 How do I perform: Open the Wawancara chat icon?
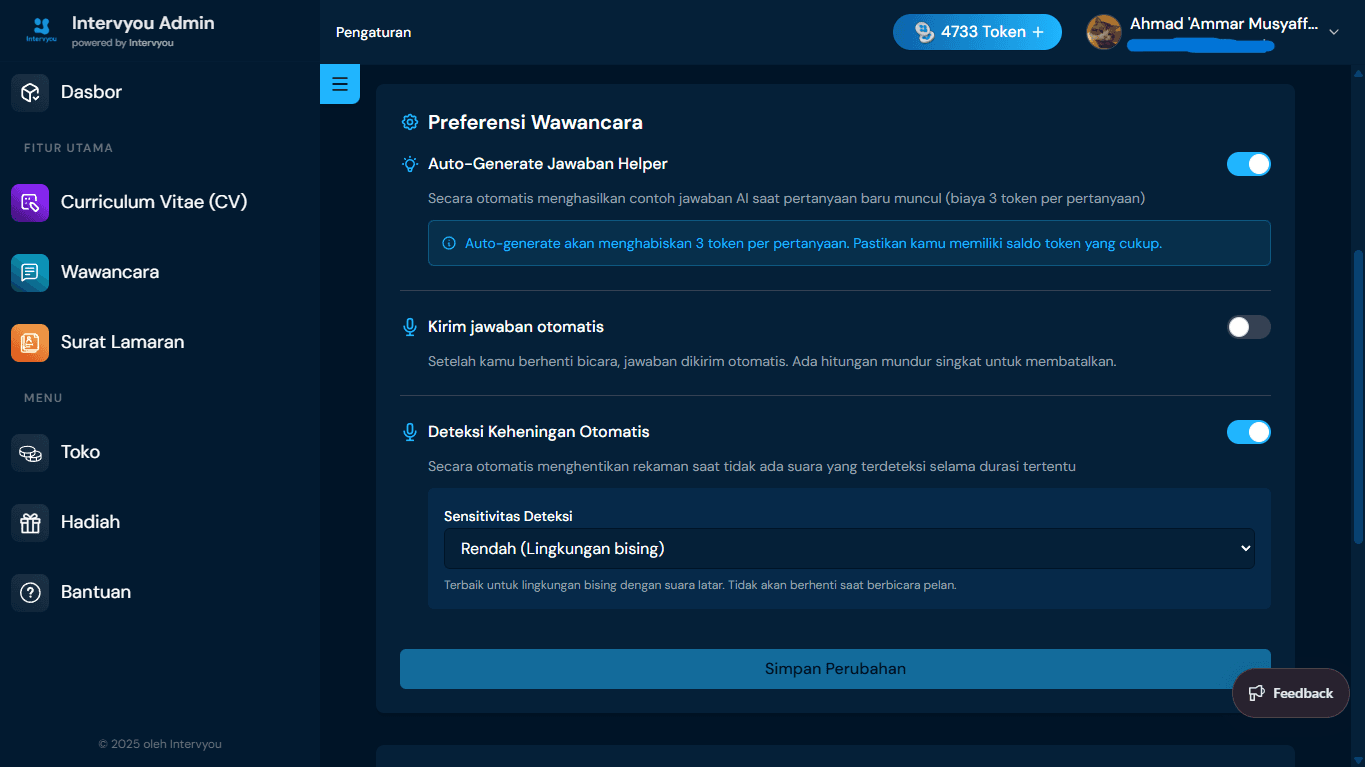click(x=30, y=272)
